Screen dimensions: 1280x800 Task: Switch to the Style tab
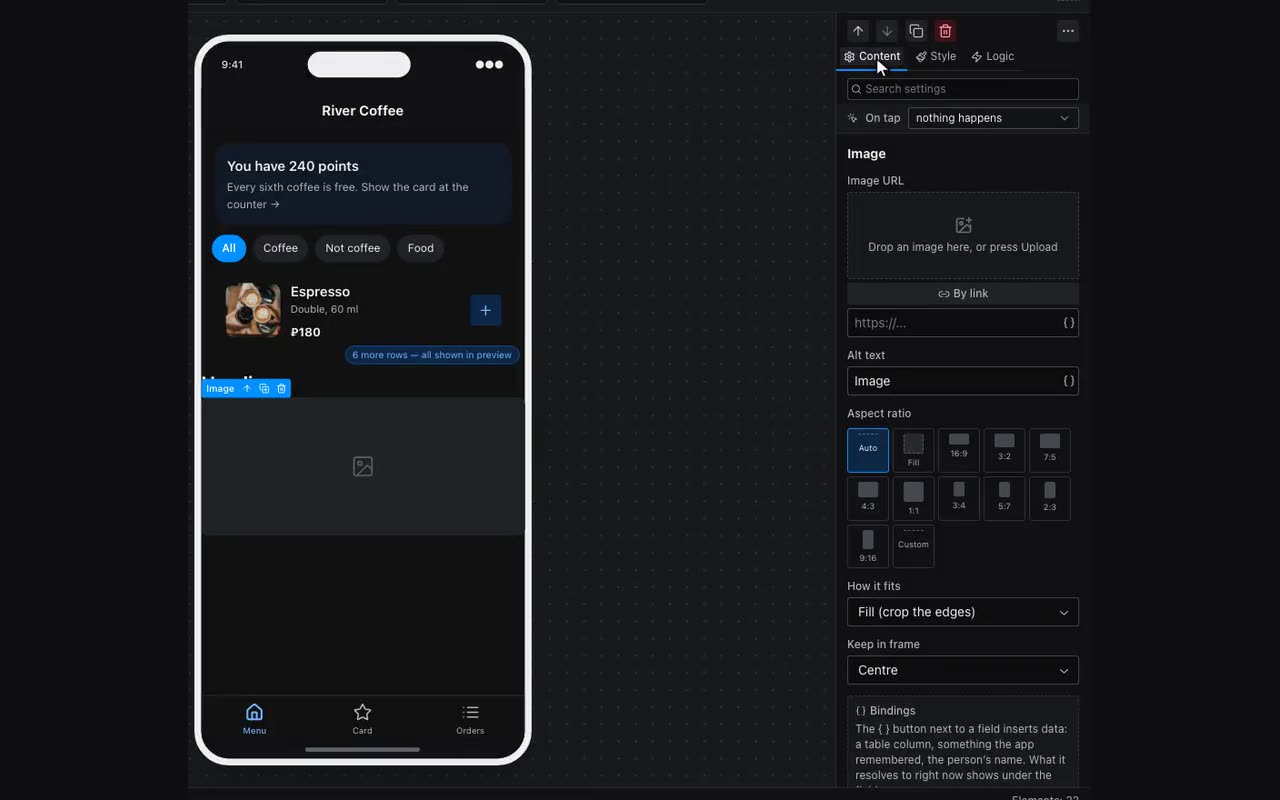(936, 57)
